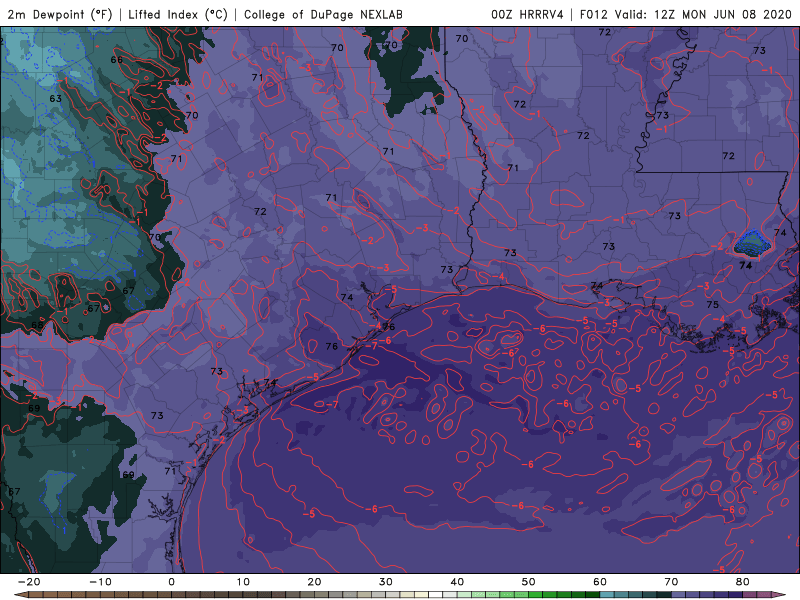
Task: Click the "68" dewpoint value on the map
Action: point(37,325)
